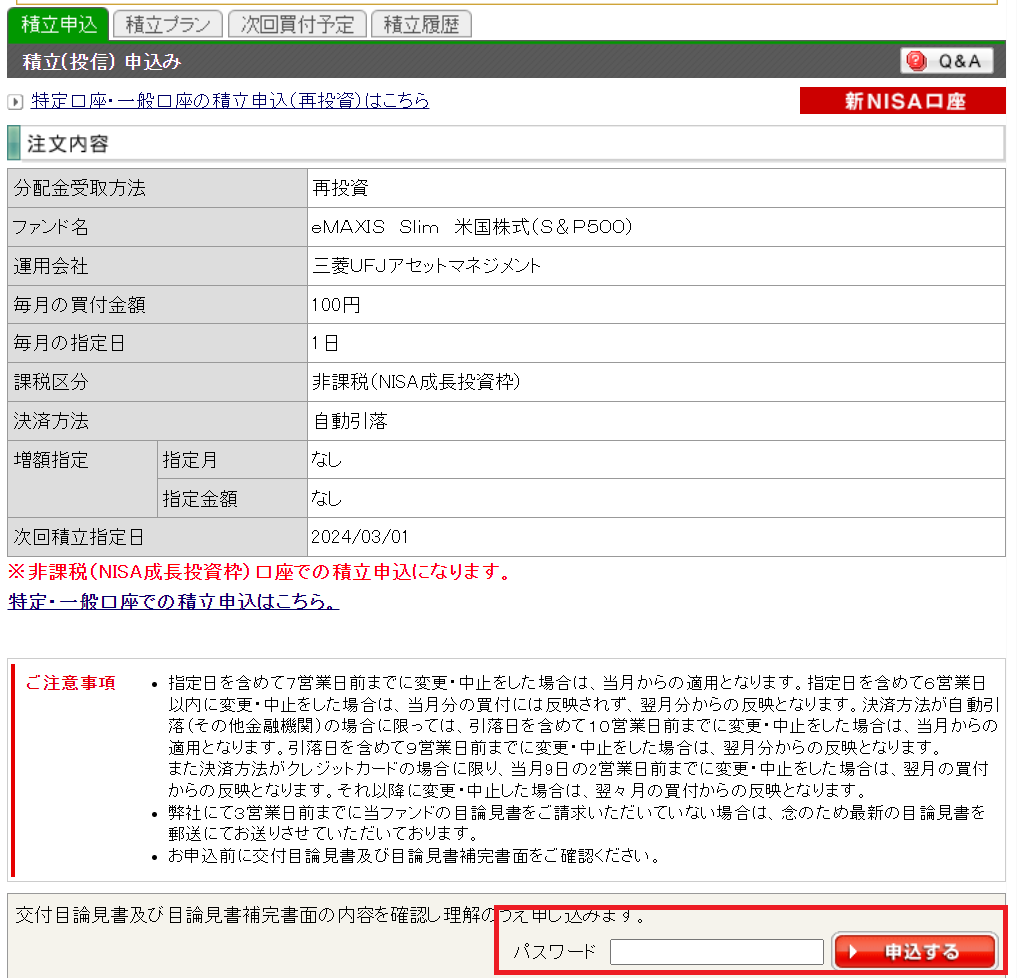View the 積立履歴 tab
This screenshot has width=1017, height=978.
421,25
